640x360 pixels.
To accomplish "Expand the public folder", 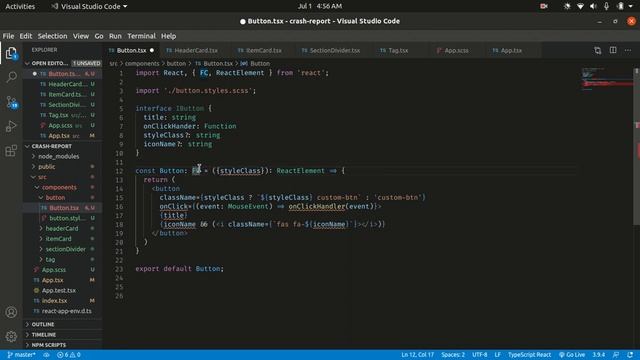I will click(62, 167).
